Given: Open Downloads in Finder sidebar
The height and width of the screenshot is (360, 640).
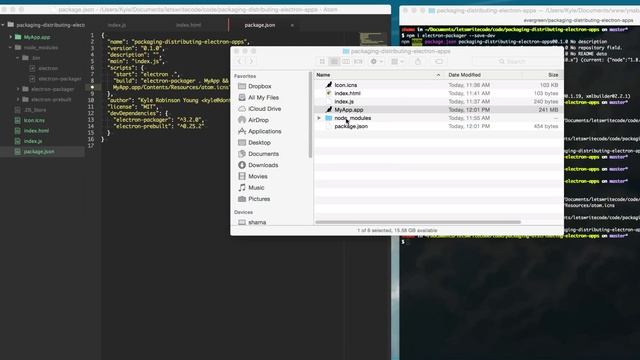Looking at the screenshot, I should coord(263,165).
